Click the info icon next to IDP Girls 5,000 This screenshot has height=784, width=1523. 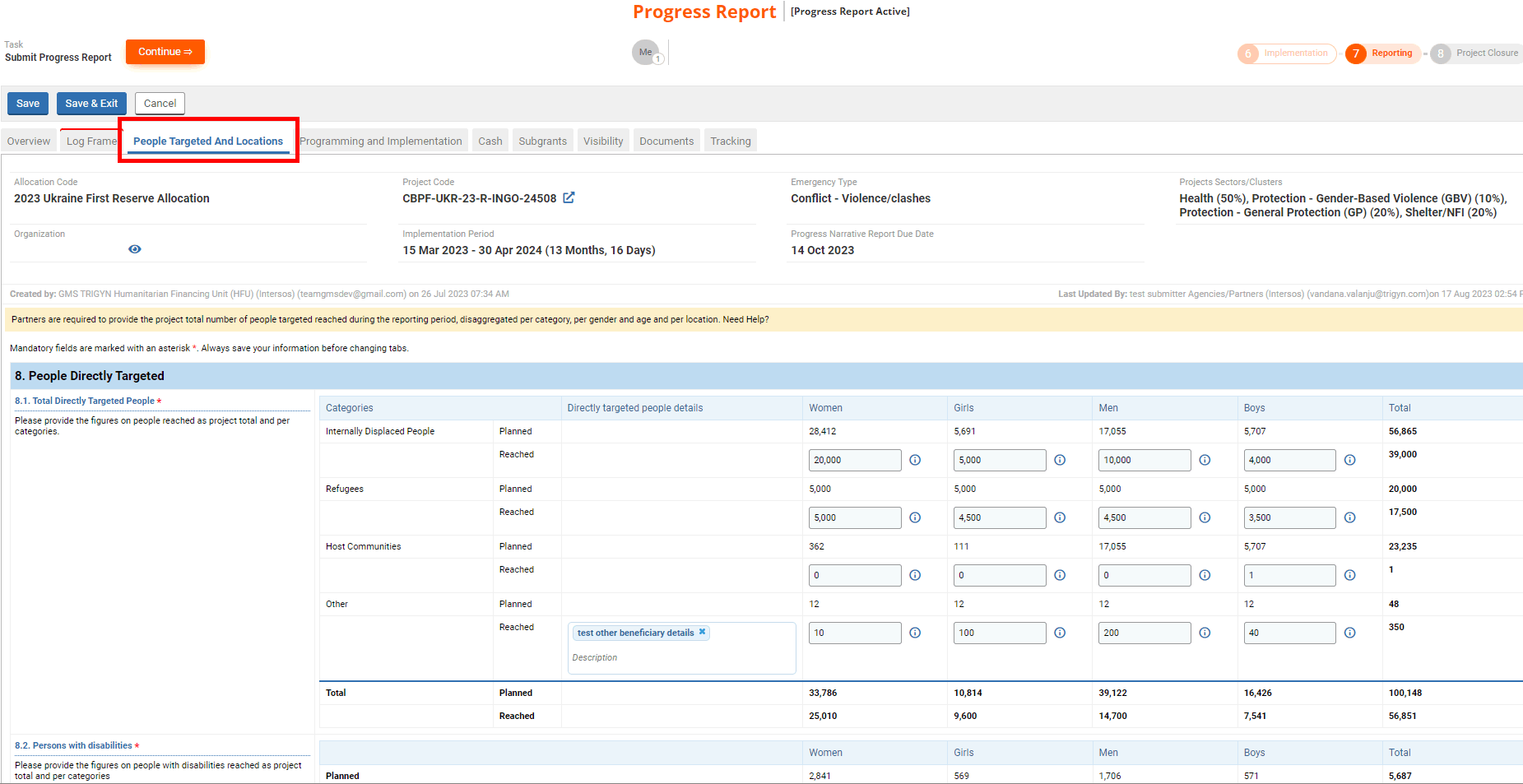coord(1060,460)
